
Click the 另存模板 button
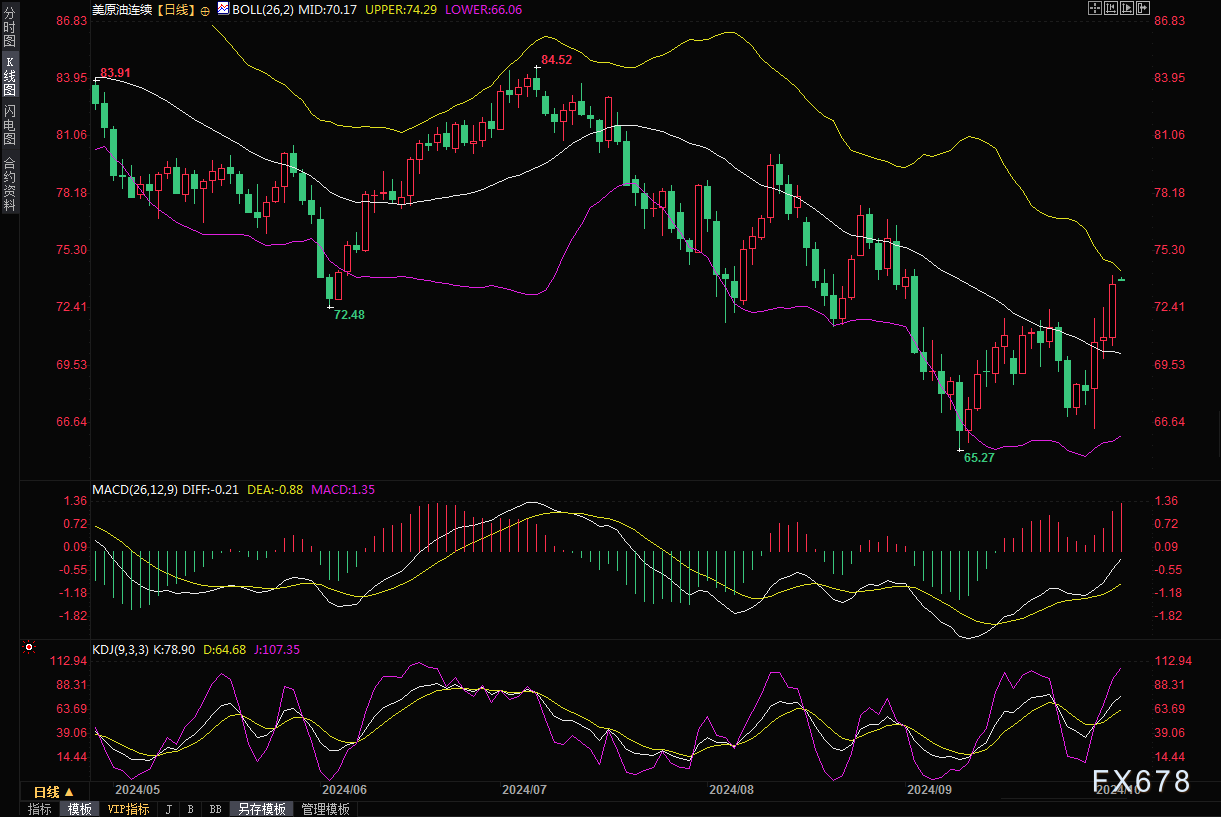coord(262,809)
